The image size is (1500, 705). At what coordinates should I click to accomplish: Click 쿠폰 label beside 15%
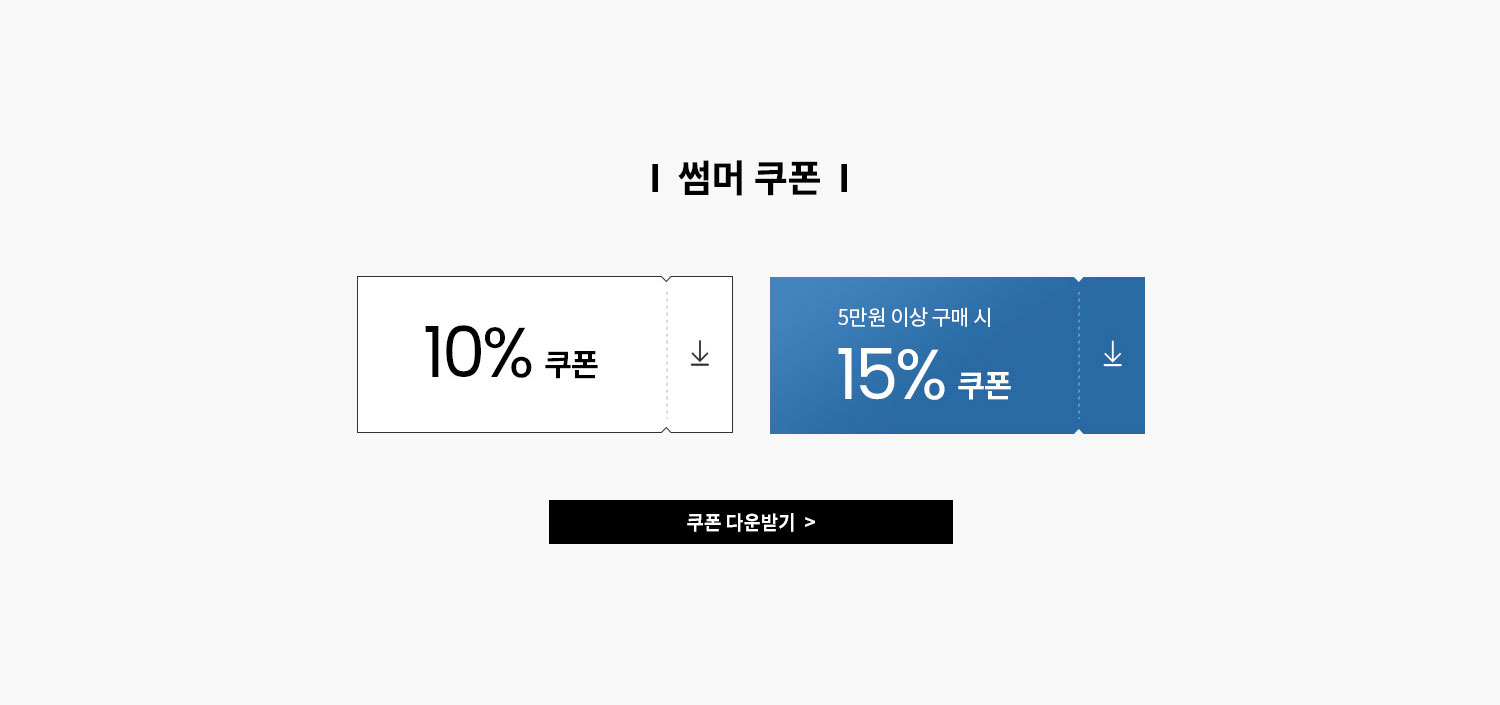click(x=984, y=385)
